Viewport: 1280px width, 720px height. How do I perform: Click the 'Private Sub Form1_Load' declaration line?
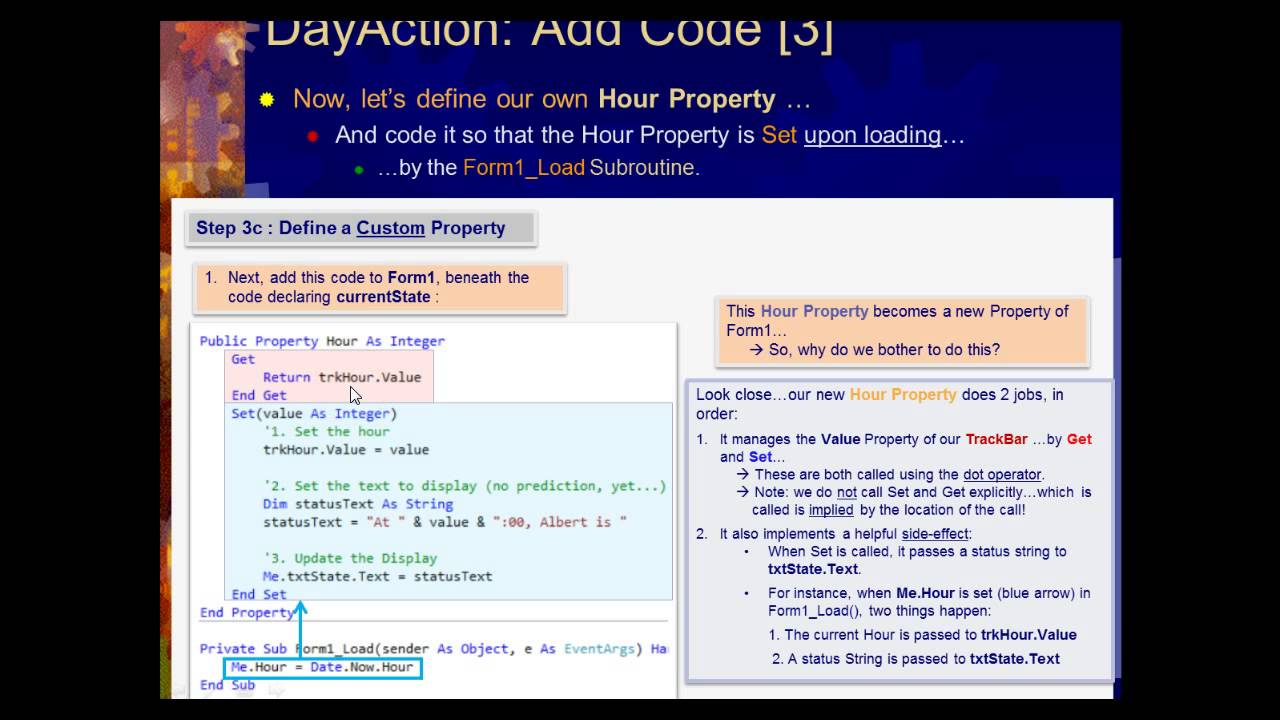point(433,649)
